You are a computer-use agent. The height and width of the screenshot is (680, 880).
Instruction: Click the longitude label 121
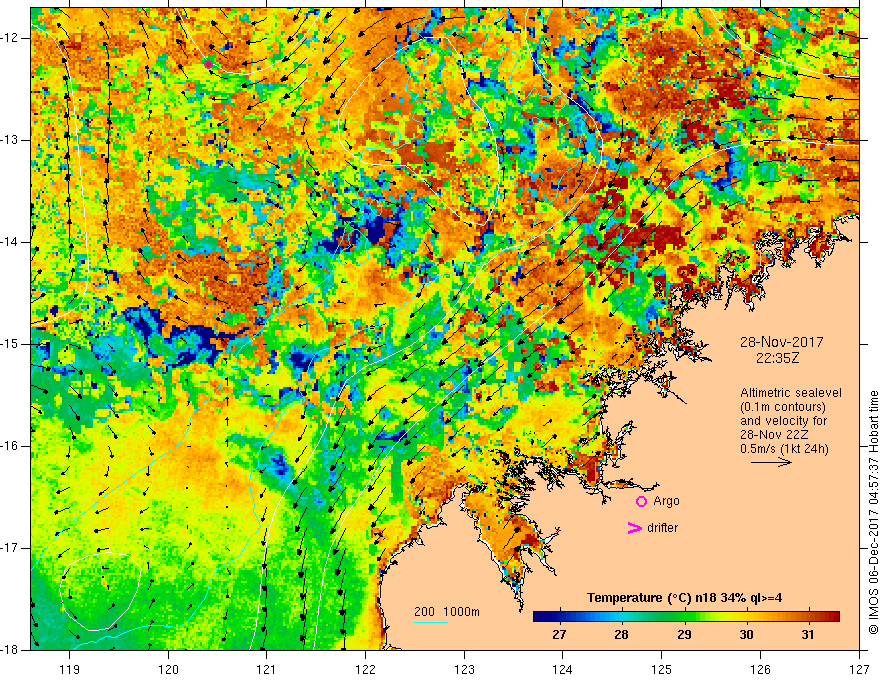(x=267, y=669)
